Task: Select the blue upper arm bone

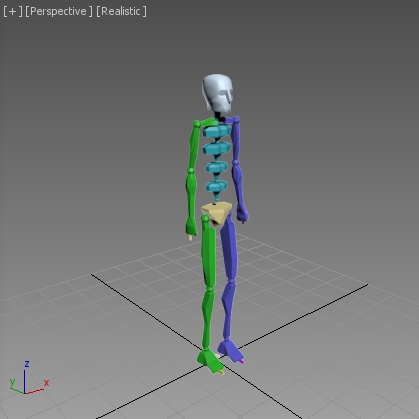Action: (x=236, y=140)
